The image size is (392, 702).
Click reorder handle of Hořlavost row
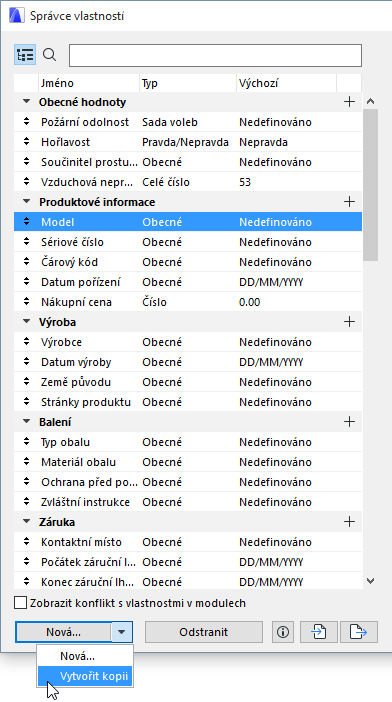[x=26, y=142]
